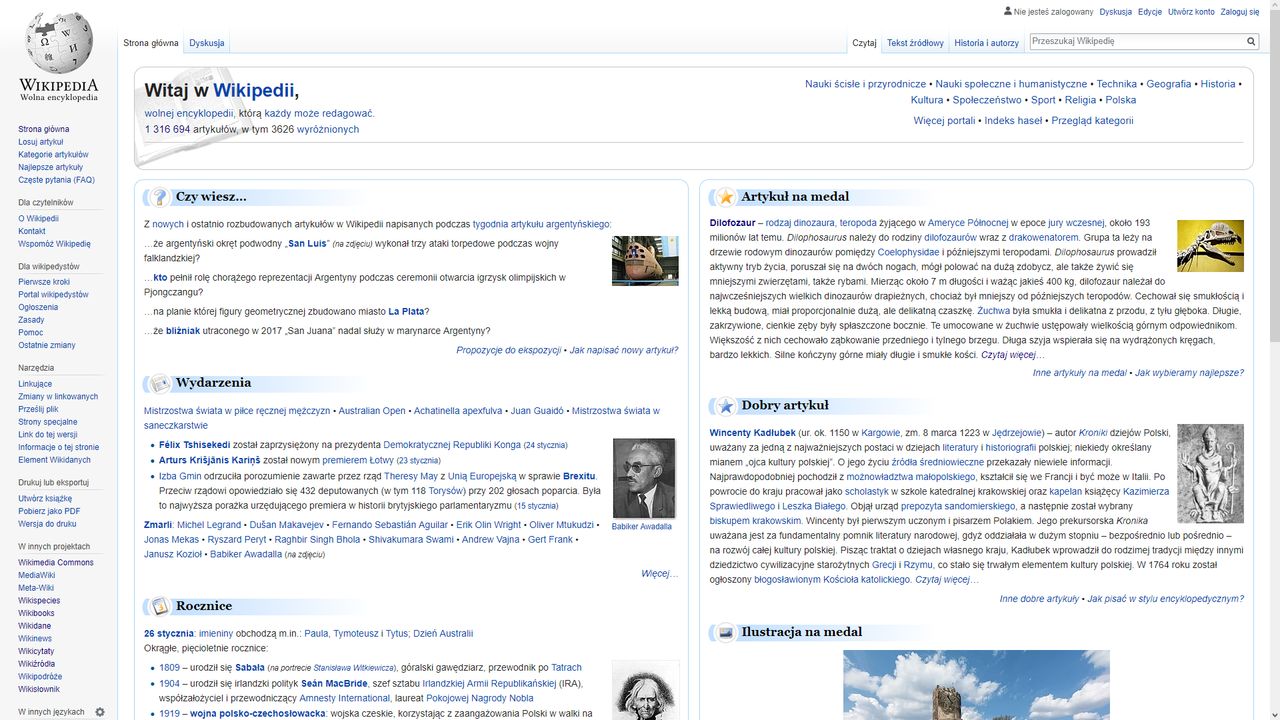This screenshot has width=1280, height=720.
Task: Open the Babiker Awadalla portrait photo
Action: [644, 478]
